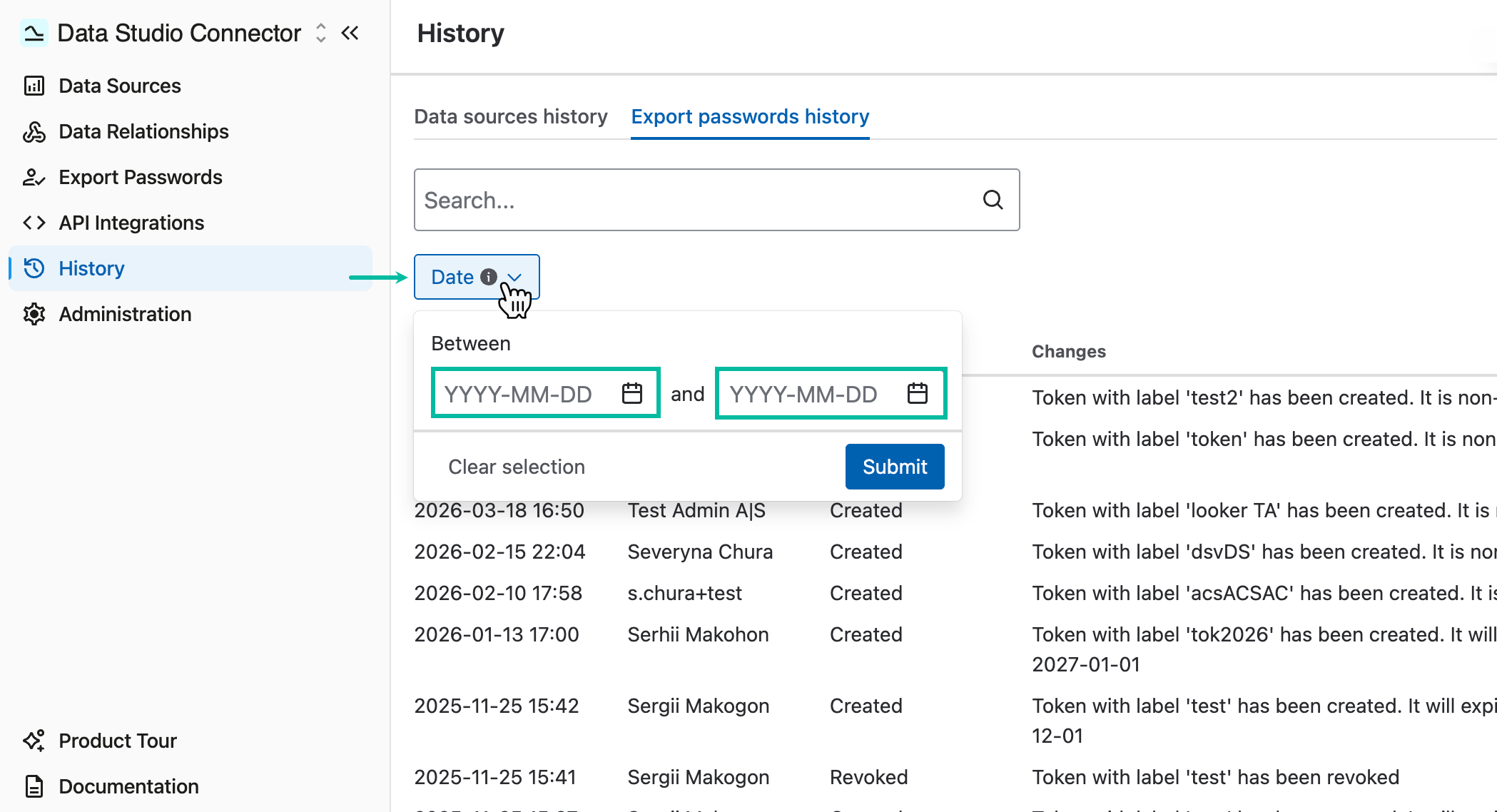Select date cell 2026-02-15 22:04
The width and height of the screenshot is (1497, 812).
click(499, 552)
